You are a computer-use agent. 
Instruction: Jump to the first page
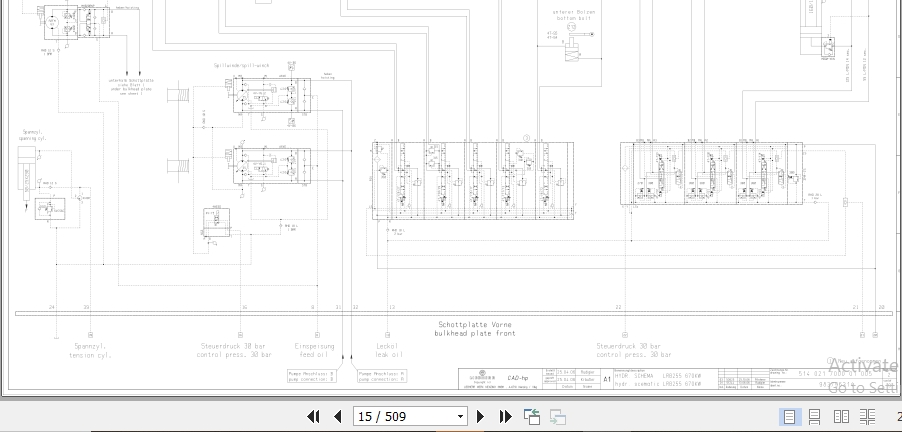pos(313,416)
